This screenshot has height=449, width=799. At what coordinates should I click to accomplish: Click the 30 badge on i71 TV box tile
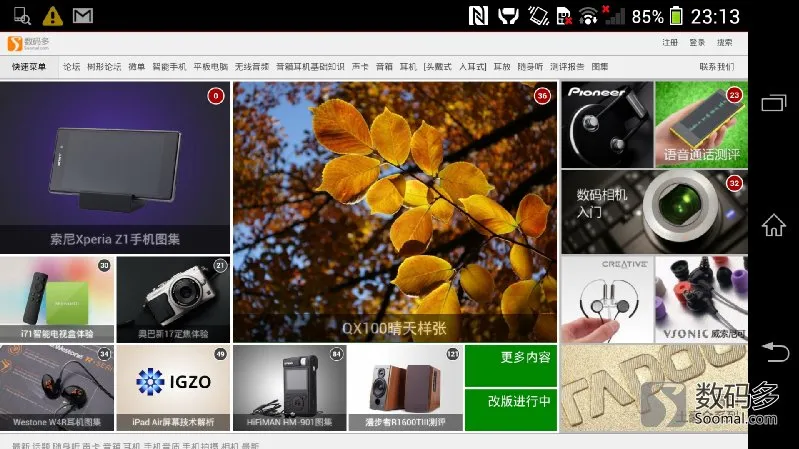pos(104,266)
